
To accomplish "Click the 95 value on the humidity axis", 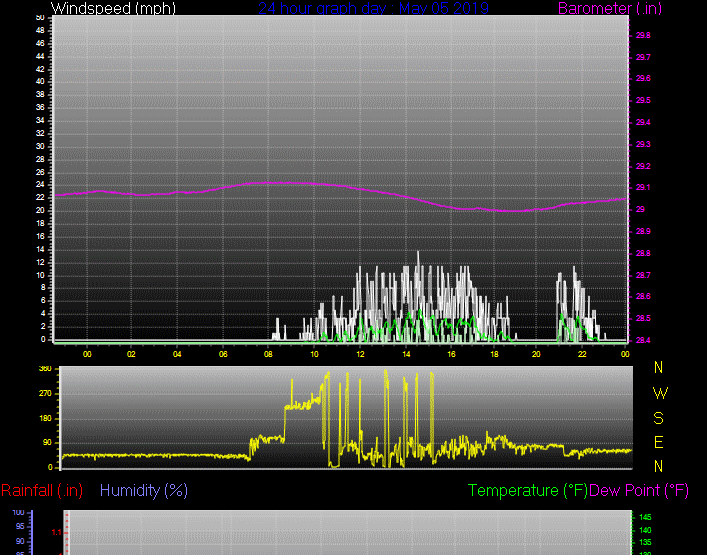I will click(x=20, y=527).
